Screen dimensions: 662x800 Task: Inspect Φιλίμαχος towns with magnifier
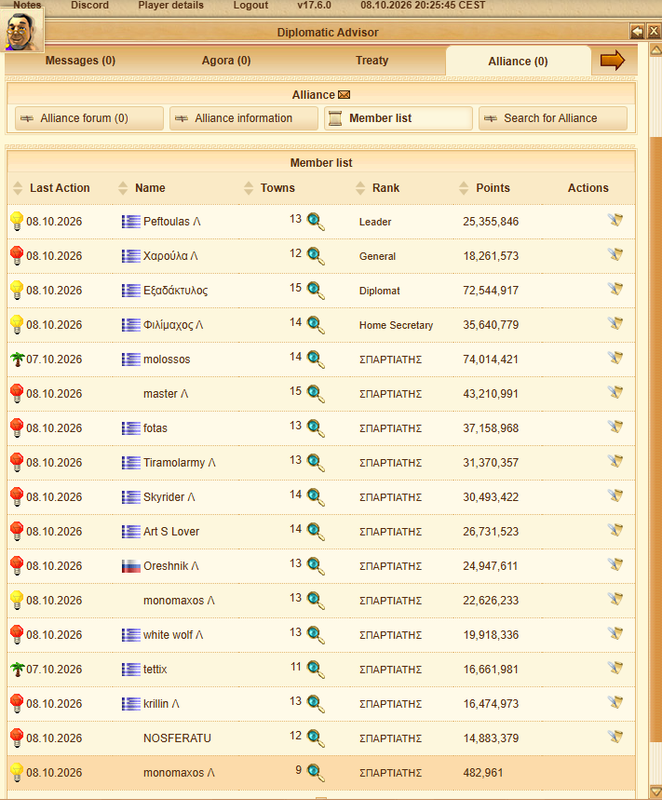[316, 325]
